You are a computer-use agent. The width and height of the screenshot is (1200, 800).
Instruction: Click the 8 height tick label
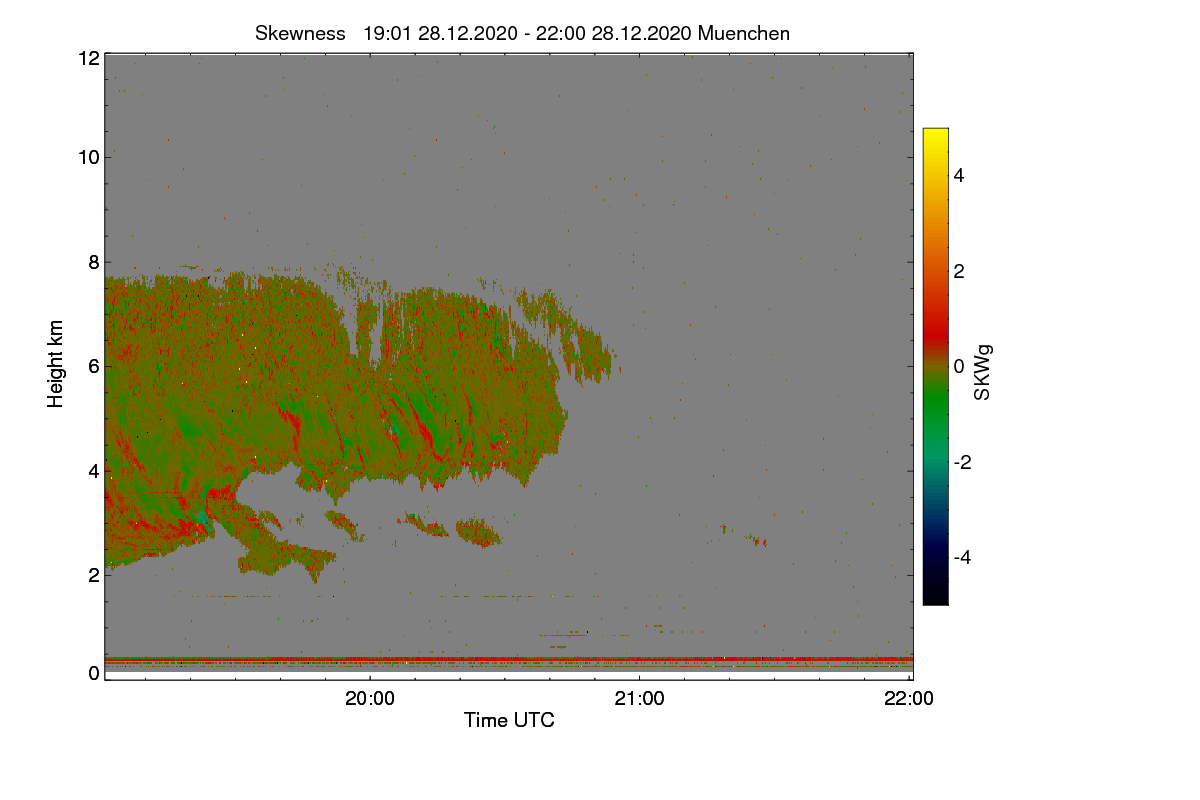tap(94, 262)
